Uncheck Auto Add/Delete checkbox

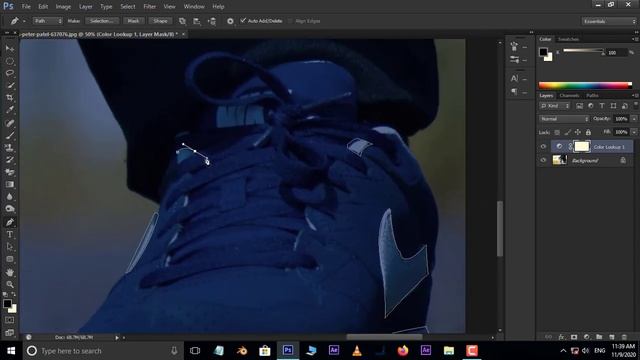tap(243, 20)
